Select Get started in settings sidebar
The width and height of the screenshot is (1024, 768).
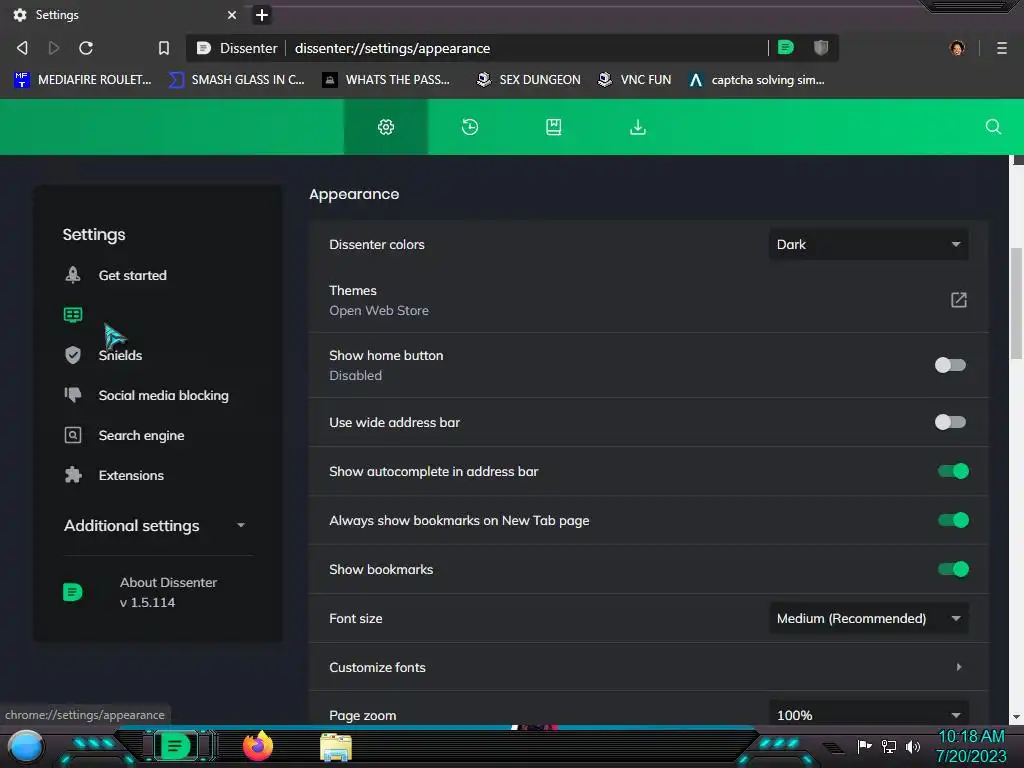point(133,275)
